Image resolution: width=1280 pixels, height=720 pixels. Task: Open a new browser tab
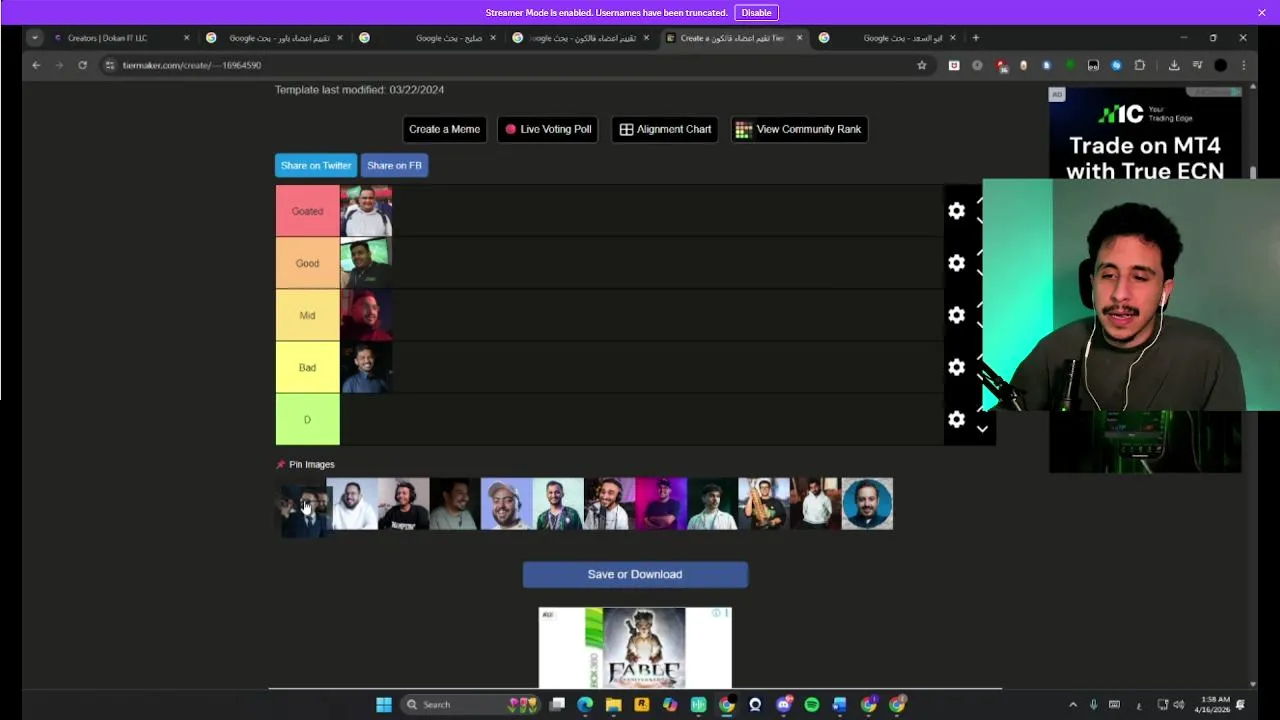tap(976, 38)
